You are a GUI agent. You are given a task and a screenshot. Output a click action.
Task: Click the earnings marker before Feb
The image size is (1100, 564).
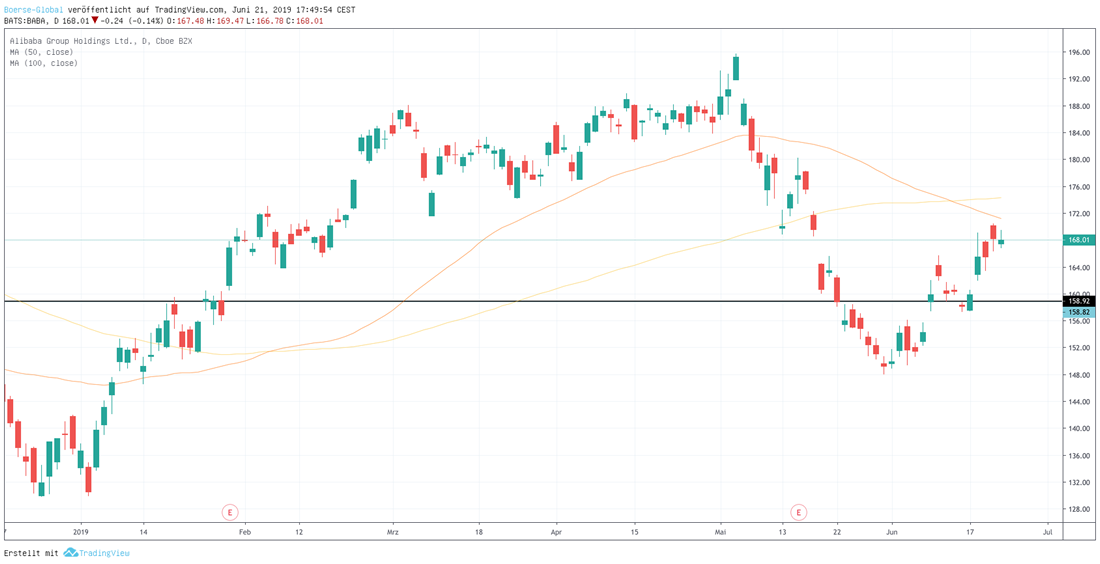coord(230,512)
